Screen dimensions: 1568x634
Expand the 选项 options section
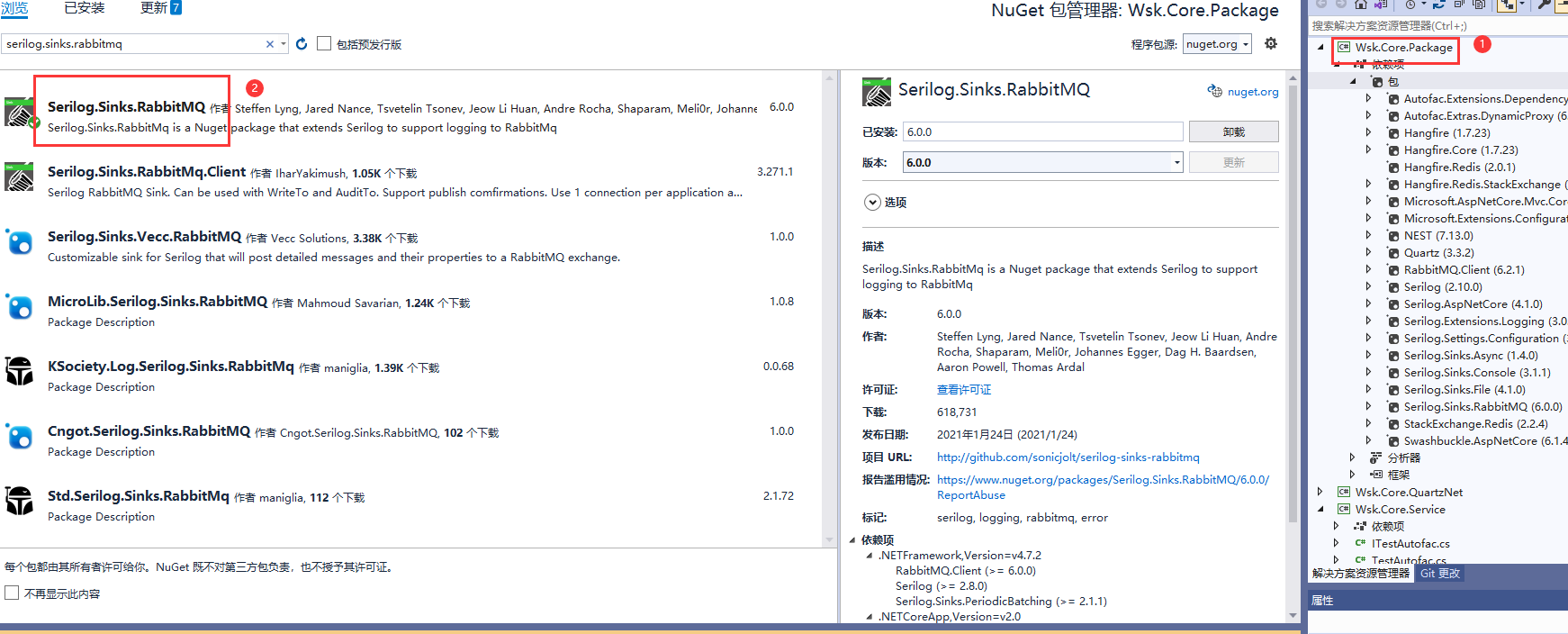point(872,202)
